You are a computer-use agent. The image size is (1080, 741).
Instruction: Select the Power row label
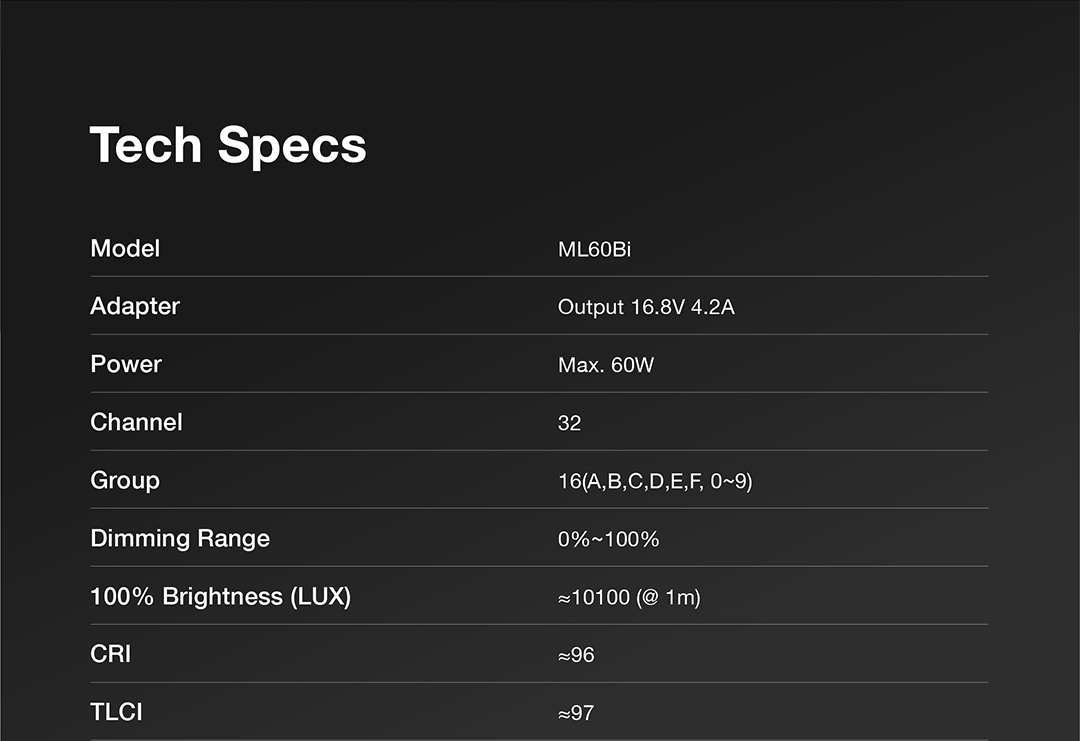126,364
